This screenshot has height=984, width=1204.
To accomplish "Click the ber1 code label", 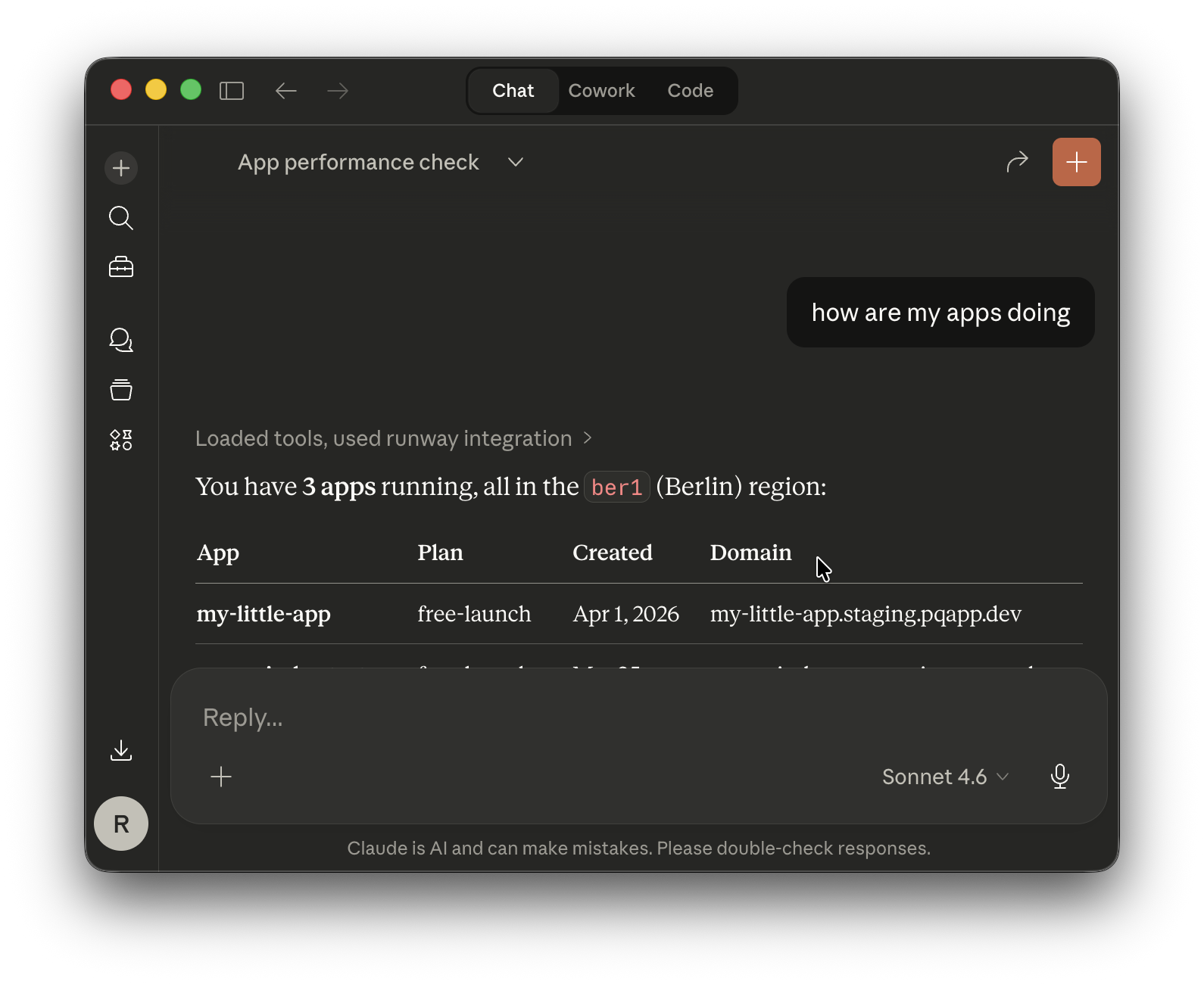I will click(x=617, y=487).
